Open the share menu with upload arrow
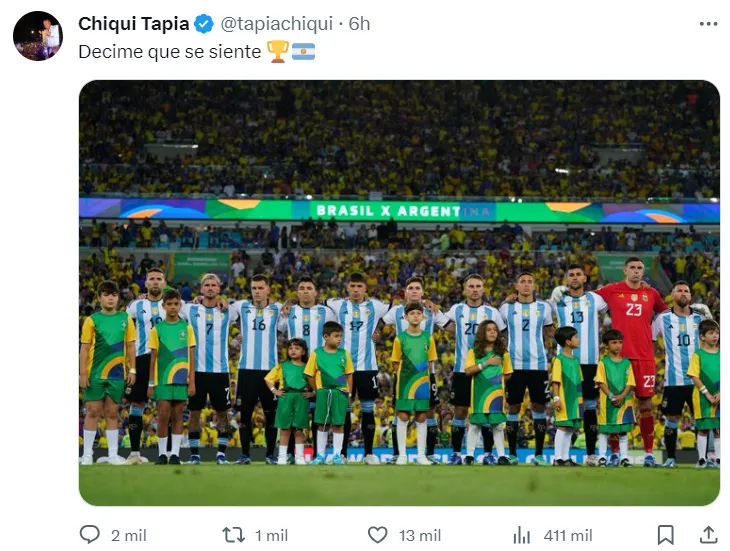730x551 pixels. (x=708, y=535)
